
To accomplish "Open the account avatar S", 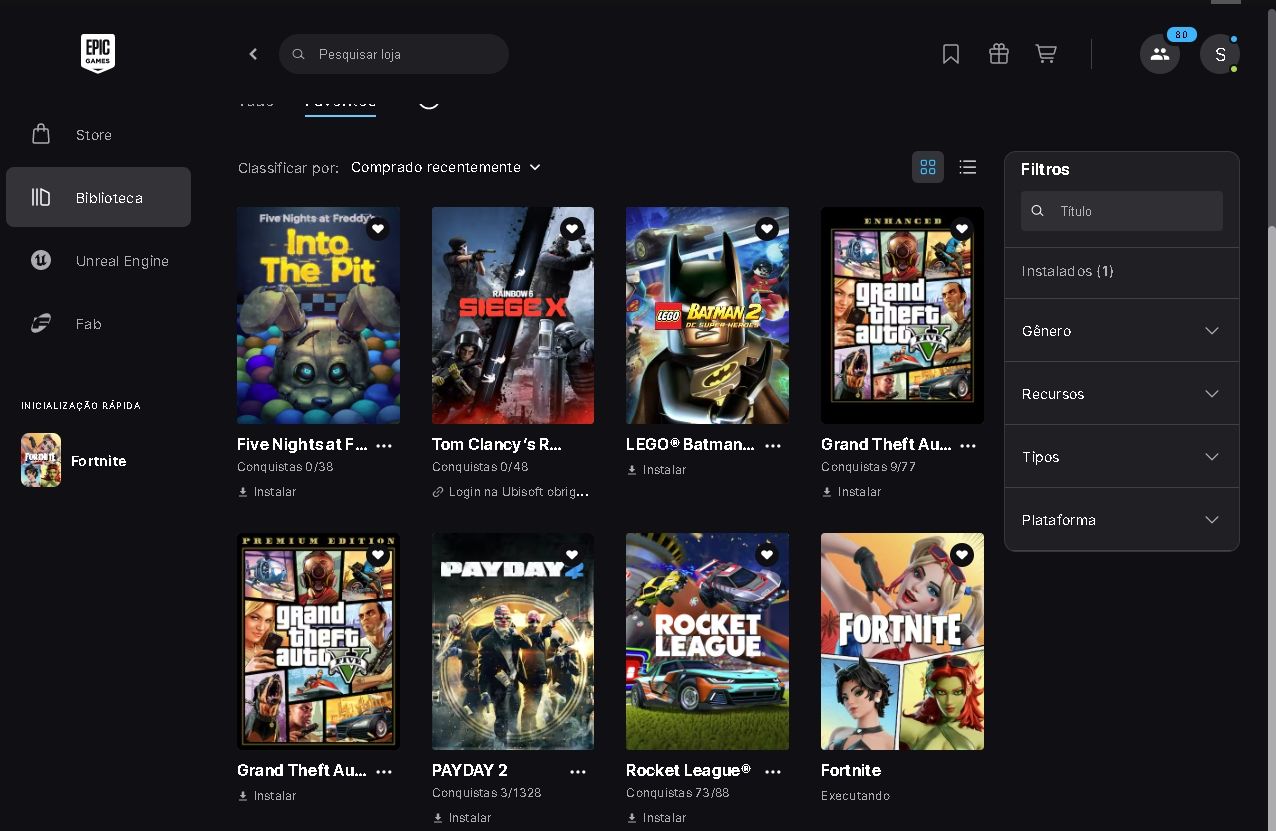I will pos(1220,54).
